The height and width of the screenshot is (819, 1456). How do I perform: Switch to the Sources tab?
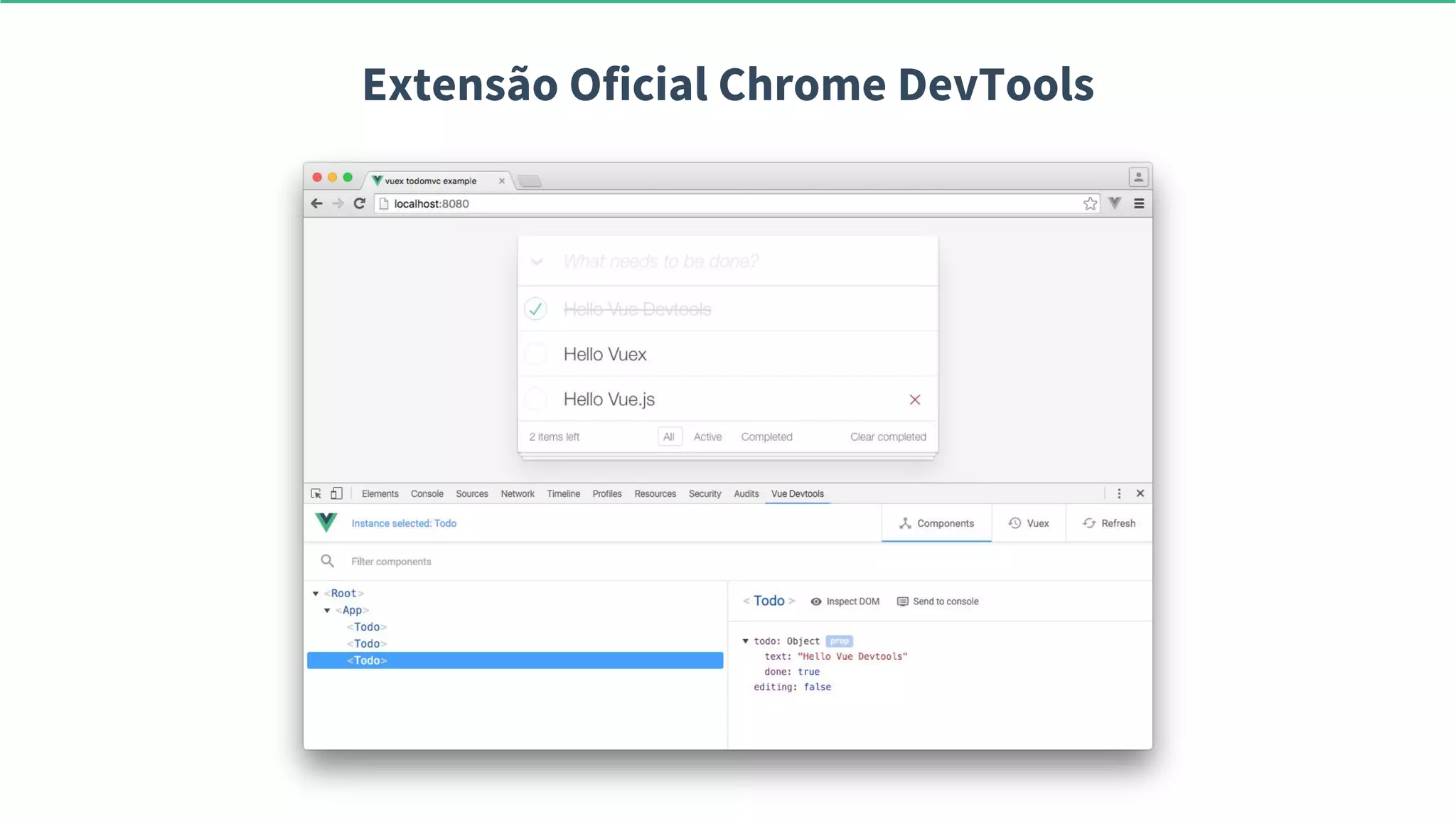click(472, 493)
